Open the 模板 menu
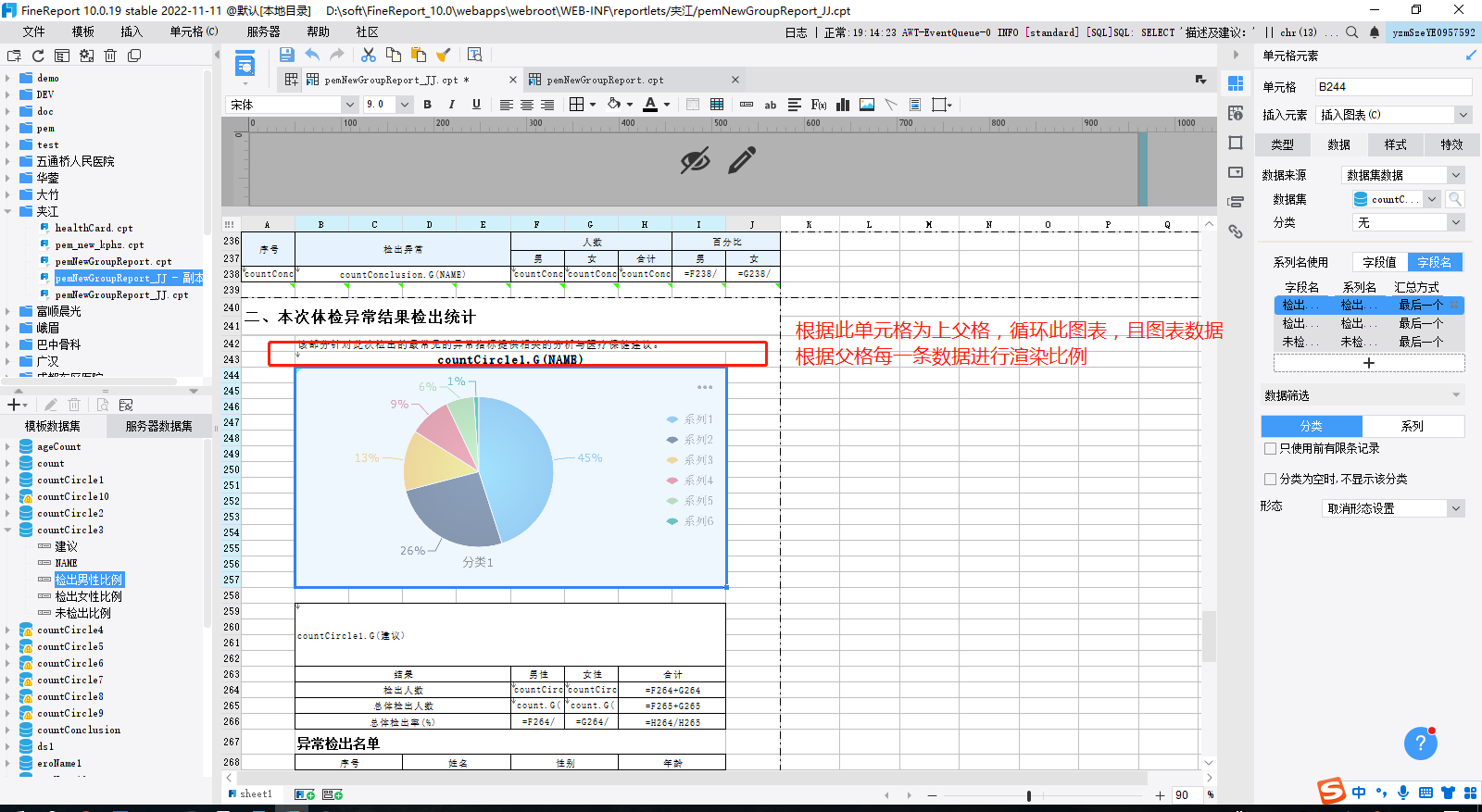Viewport: 1482px width, 812px height. 83,31
